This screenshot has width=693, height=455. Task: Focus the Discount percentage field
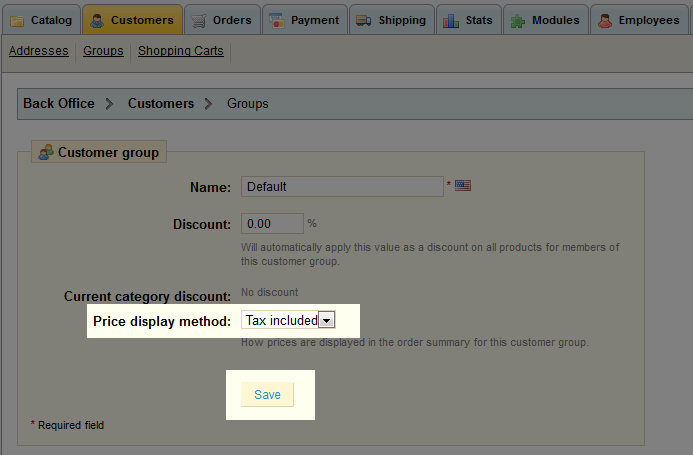272,224
